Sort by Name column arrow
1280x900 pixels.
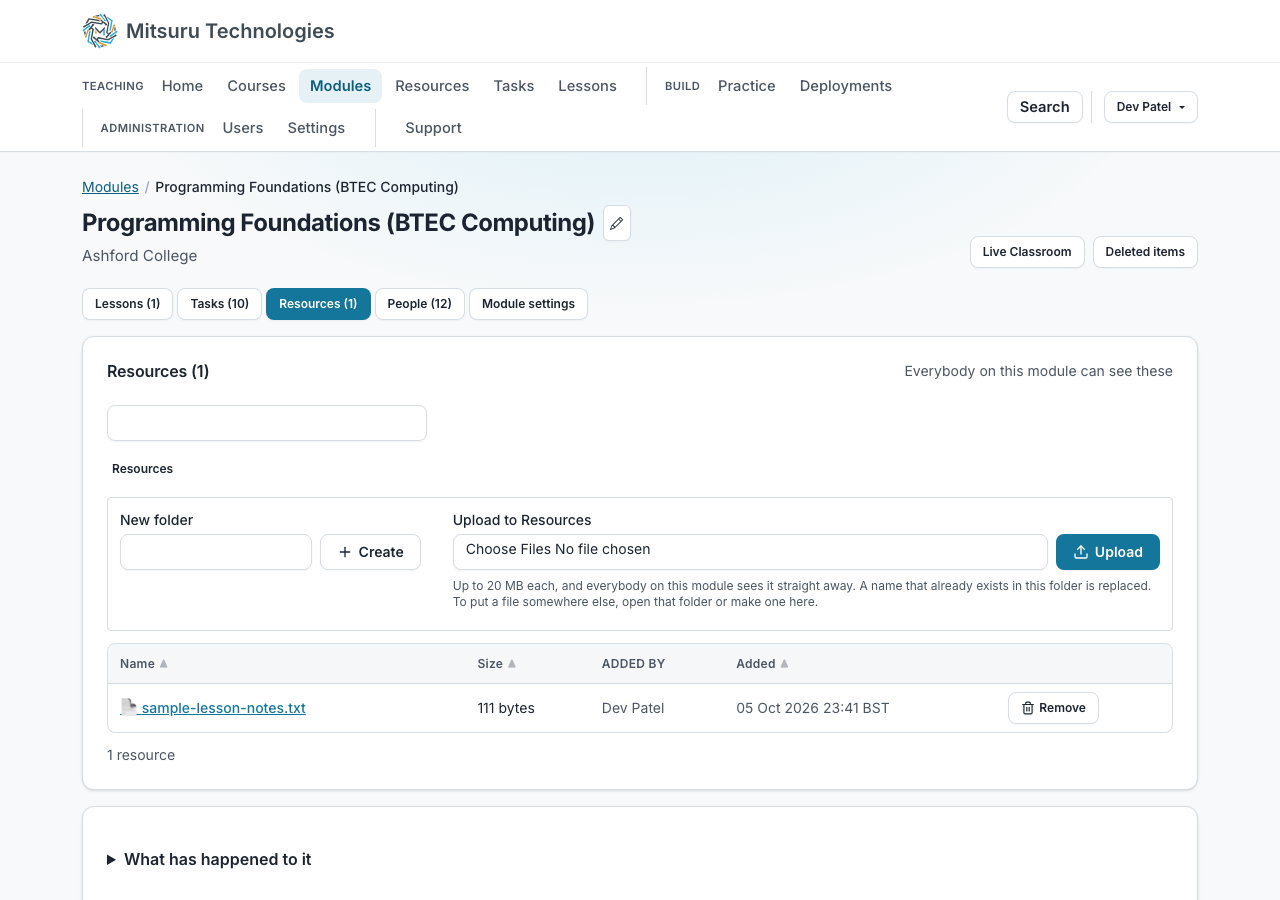[x=164, y=664]
